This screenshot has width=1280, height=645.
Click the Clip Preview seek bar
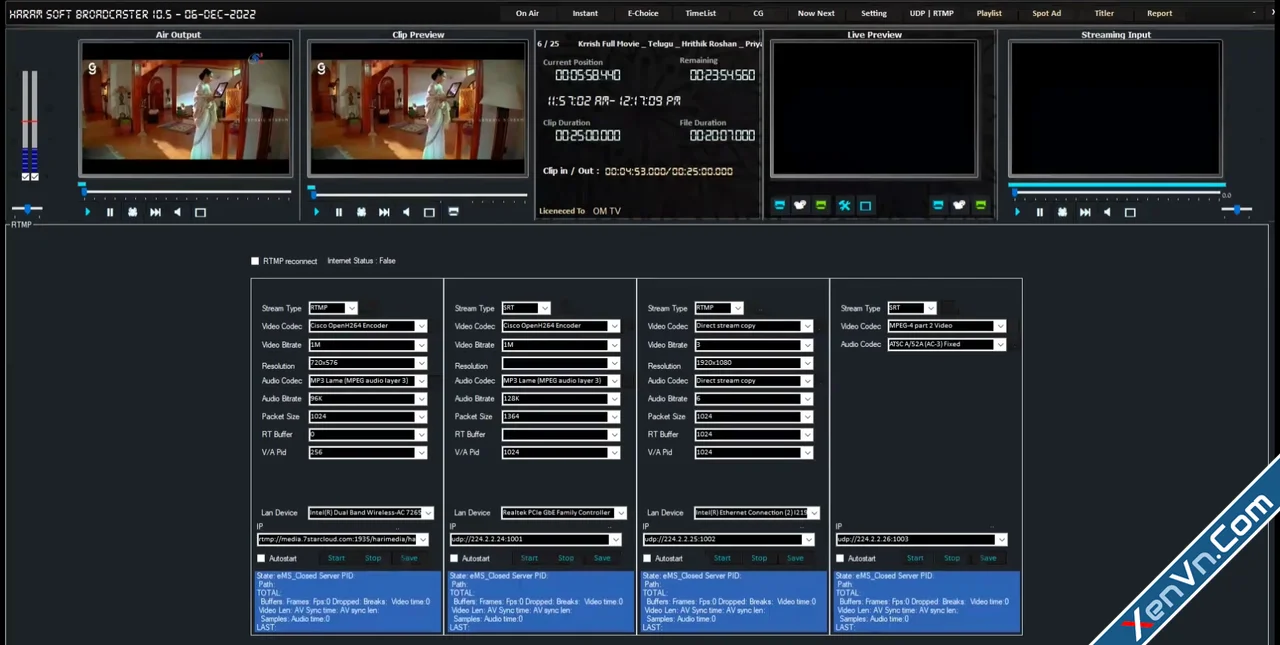coord(418,194)
